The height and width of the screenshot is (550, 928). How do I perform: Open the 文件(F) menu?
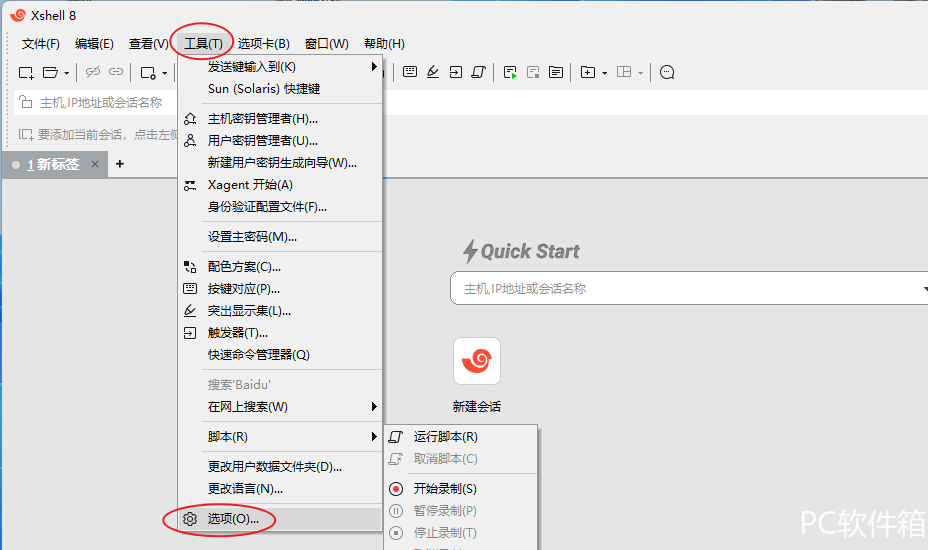[41, 44]
